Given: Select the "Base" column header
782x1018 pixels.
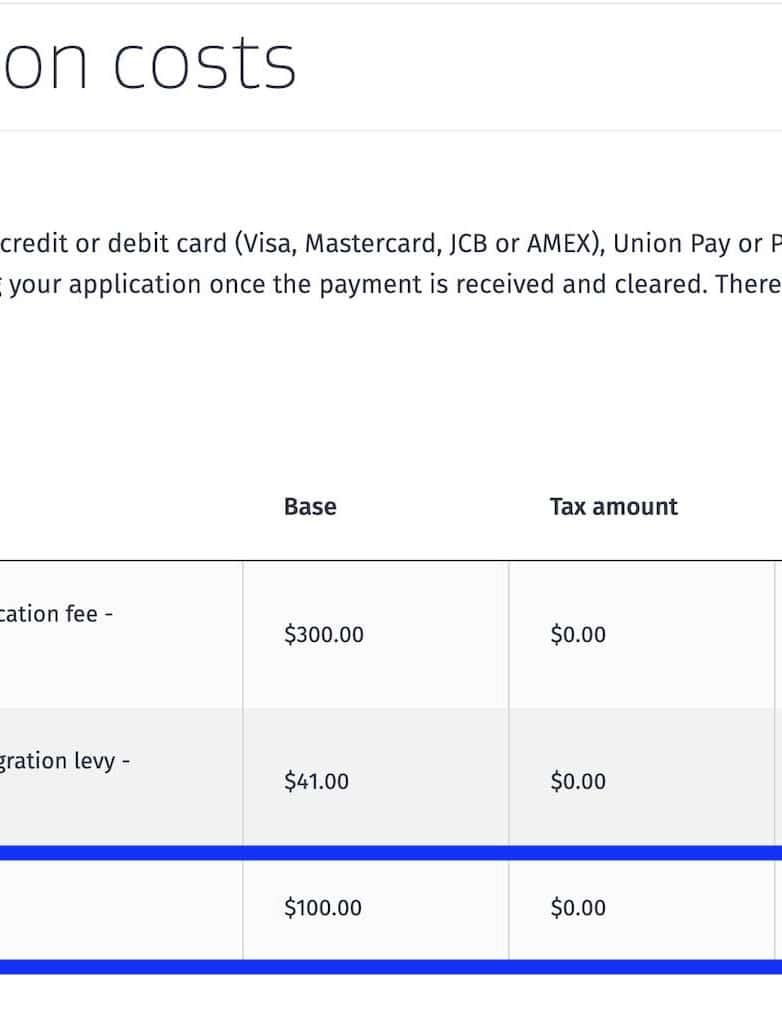Looking at the screenshot, I should [x=310, y=507].
